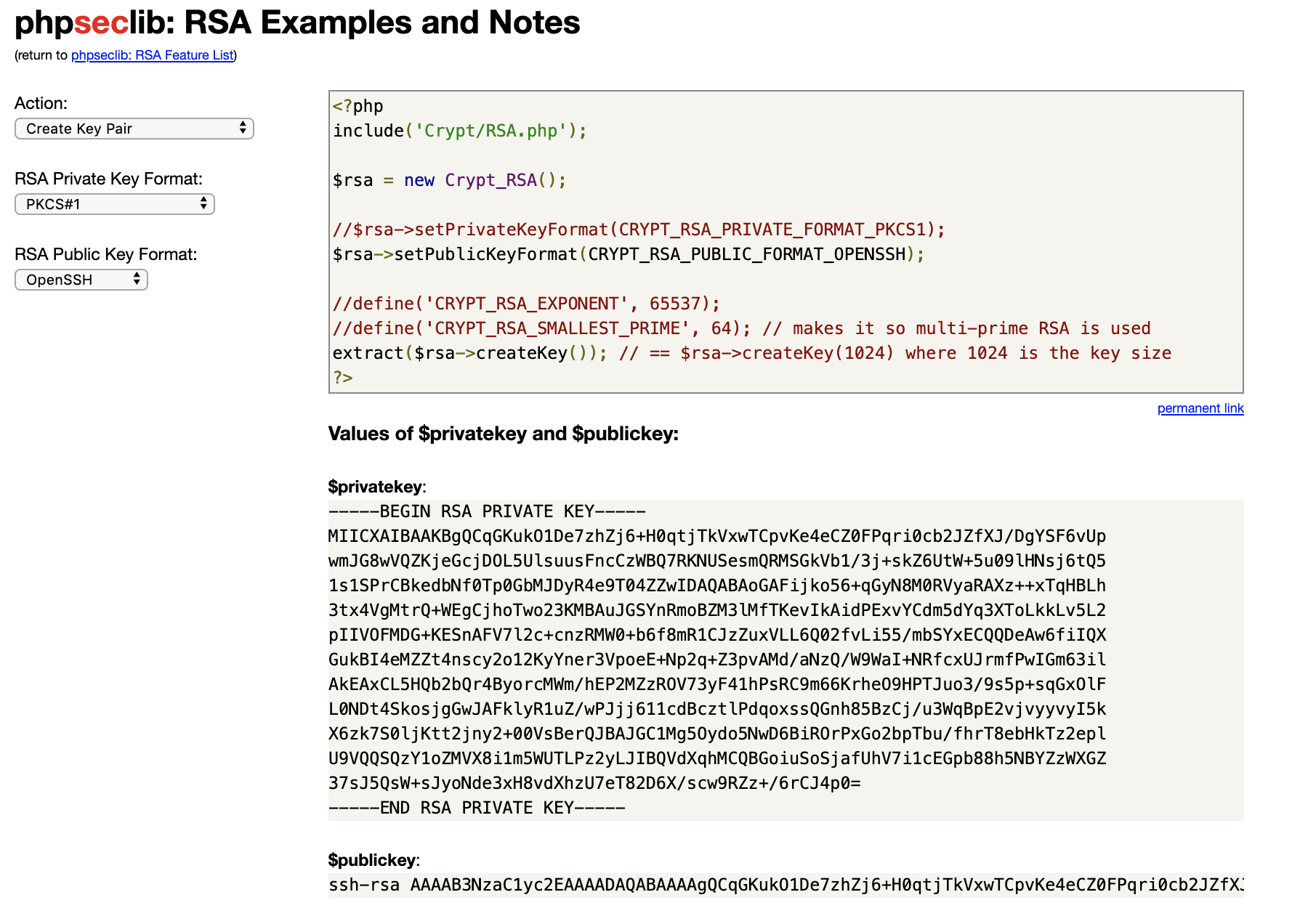Click the setPublicKeyFormat OPENSSH code line
The image size is (1292, 924).
[629, 254]
